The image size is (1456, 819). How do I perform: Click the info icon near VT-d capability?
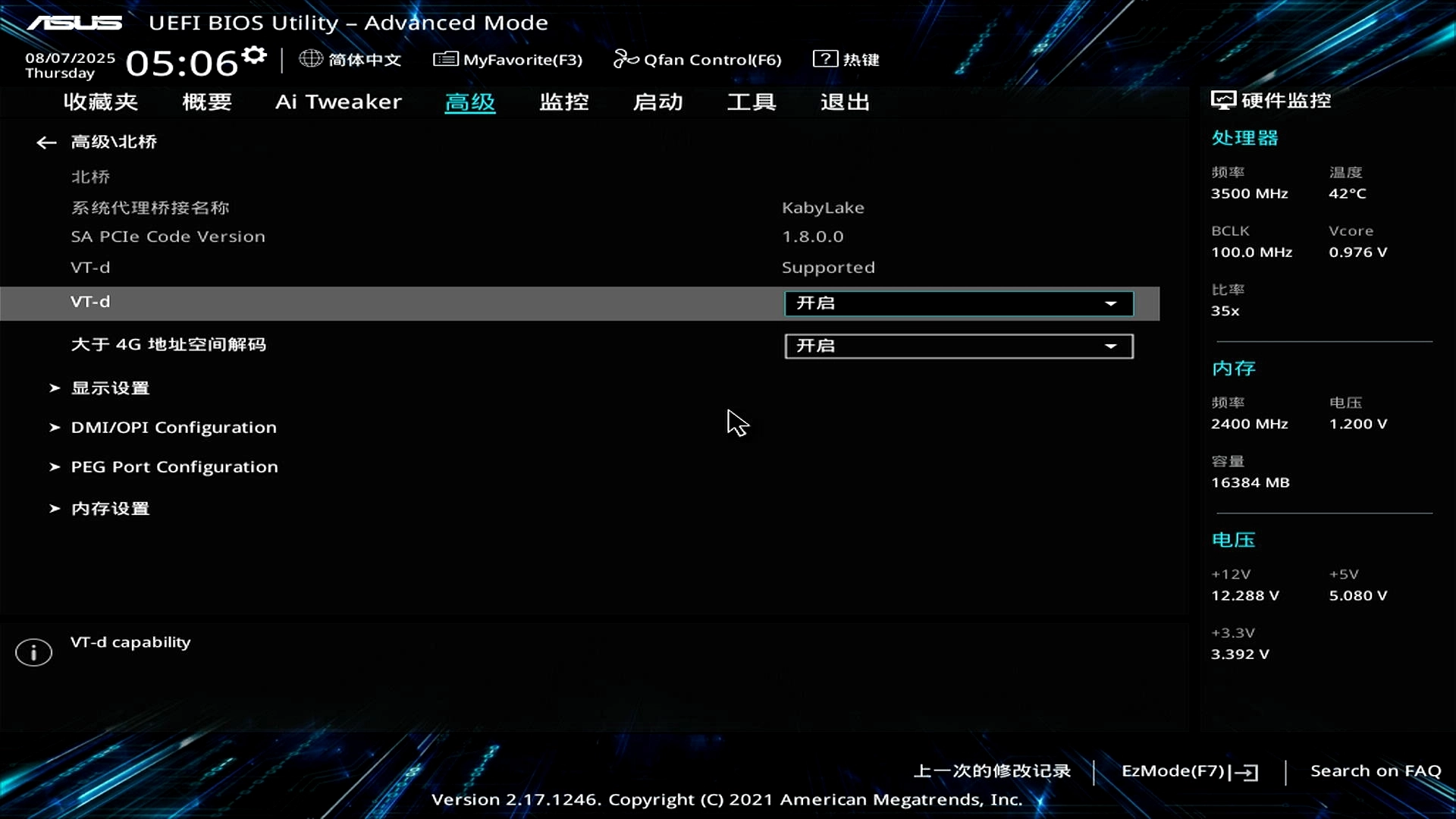point(33,652)
